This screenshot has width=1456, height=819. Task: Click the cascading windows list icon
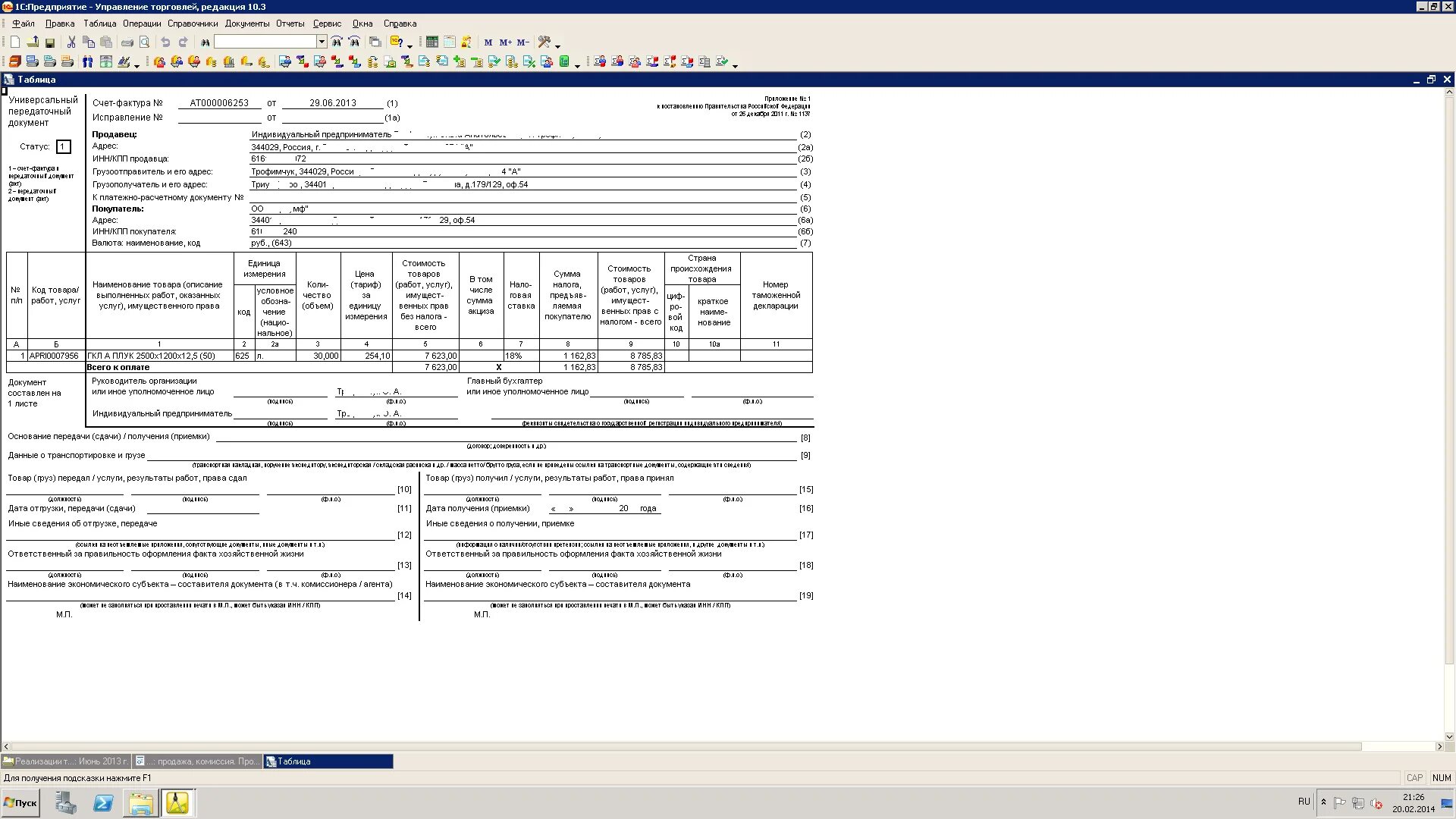(x=375, y=42)
